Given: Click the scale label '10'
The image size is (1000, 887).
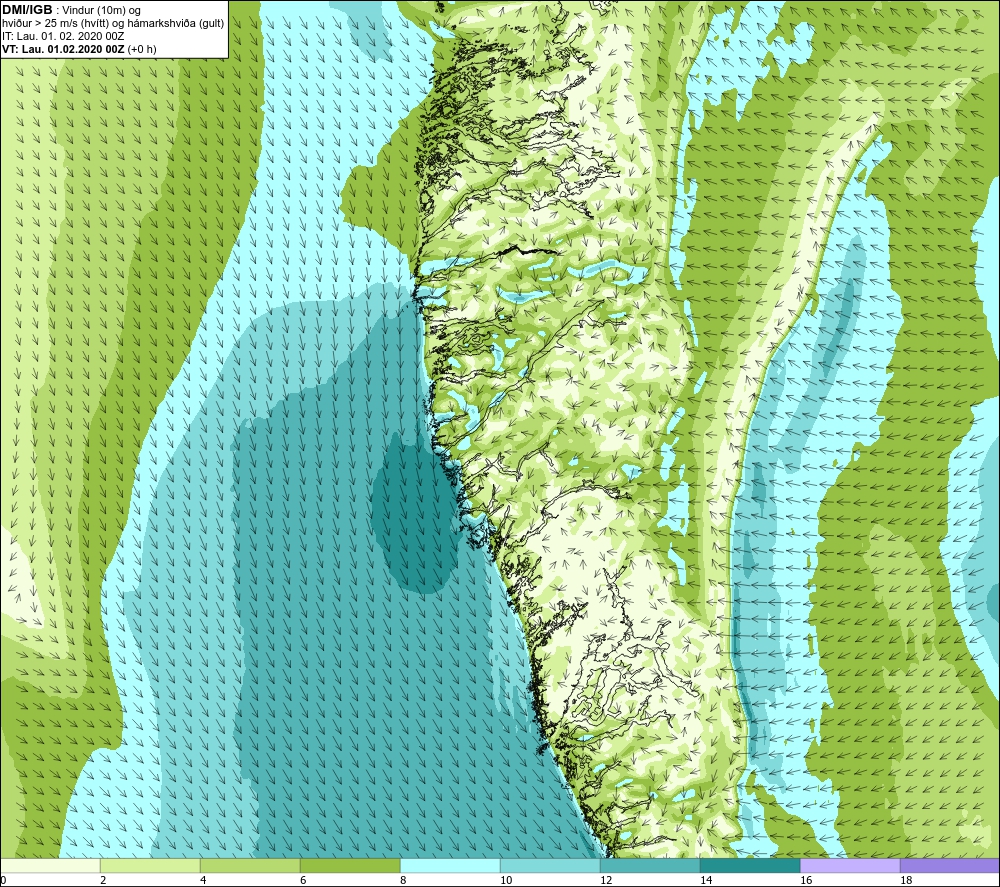Looking at the screenshot, I should [x=506, y=881].
